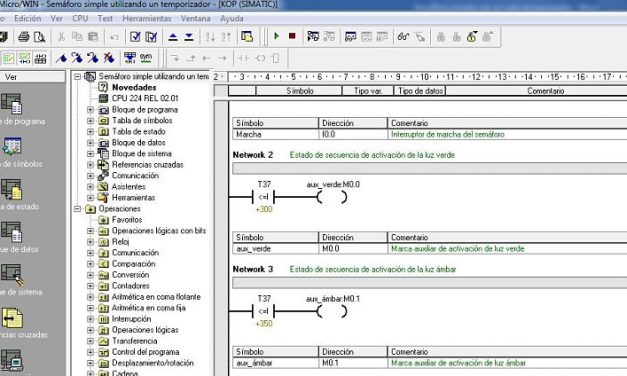Click the insert coil ladder icon
Image resolution: width=627 pixels, height=376 pixels.
[x=260, y=58]
